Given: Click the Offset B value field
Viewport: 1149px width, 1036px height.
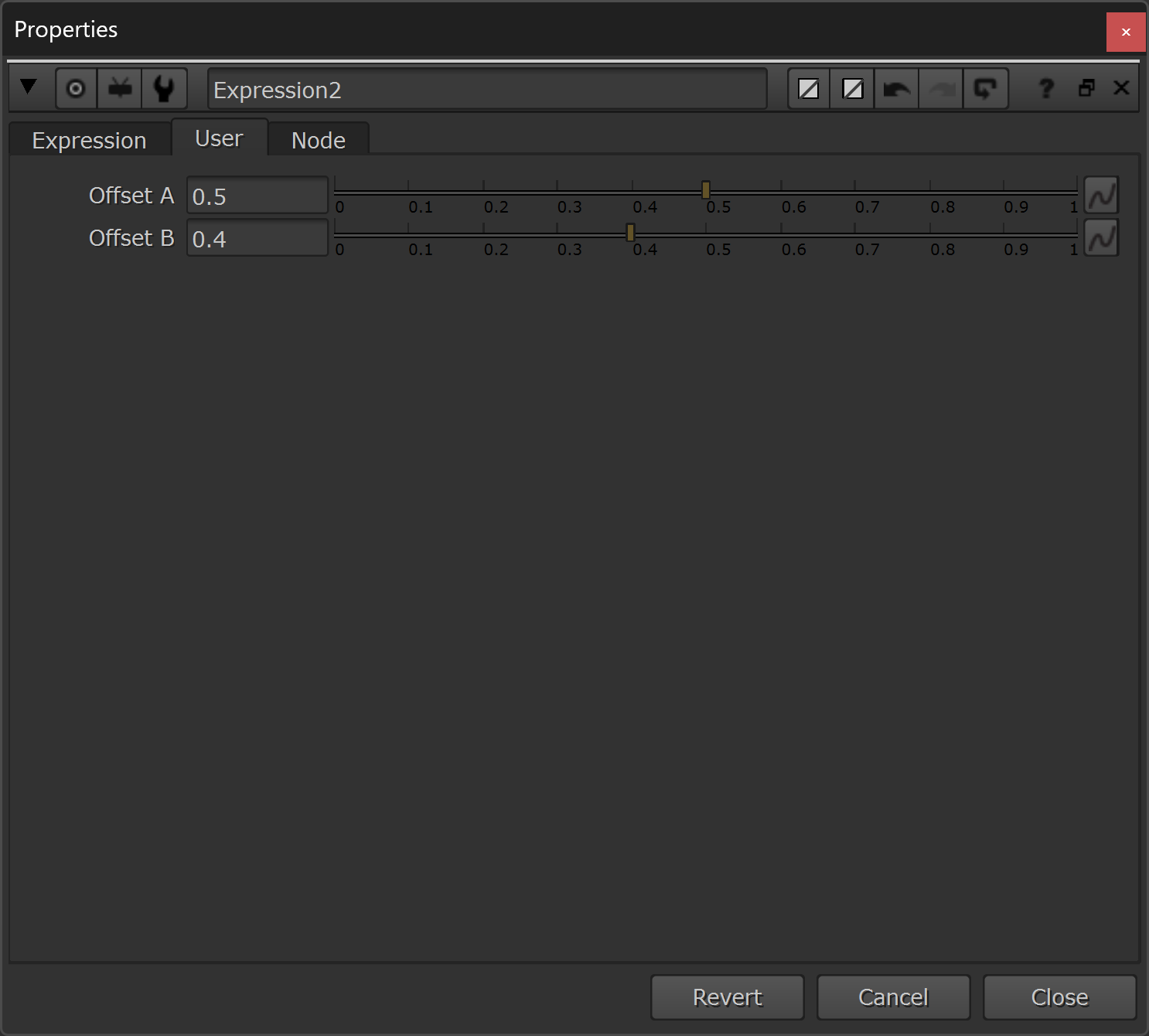Looking at the screenshot, I should click(x=257, y=239).
